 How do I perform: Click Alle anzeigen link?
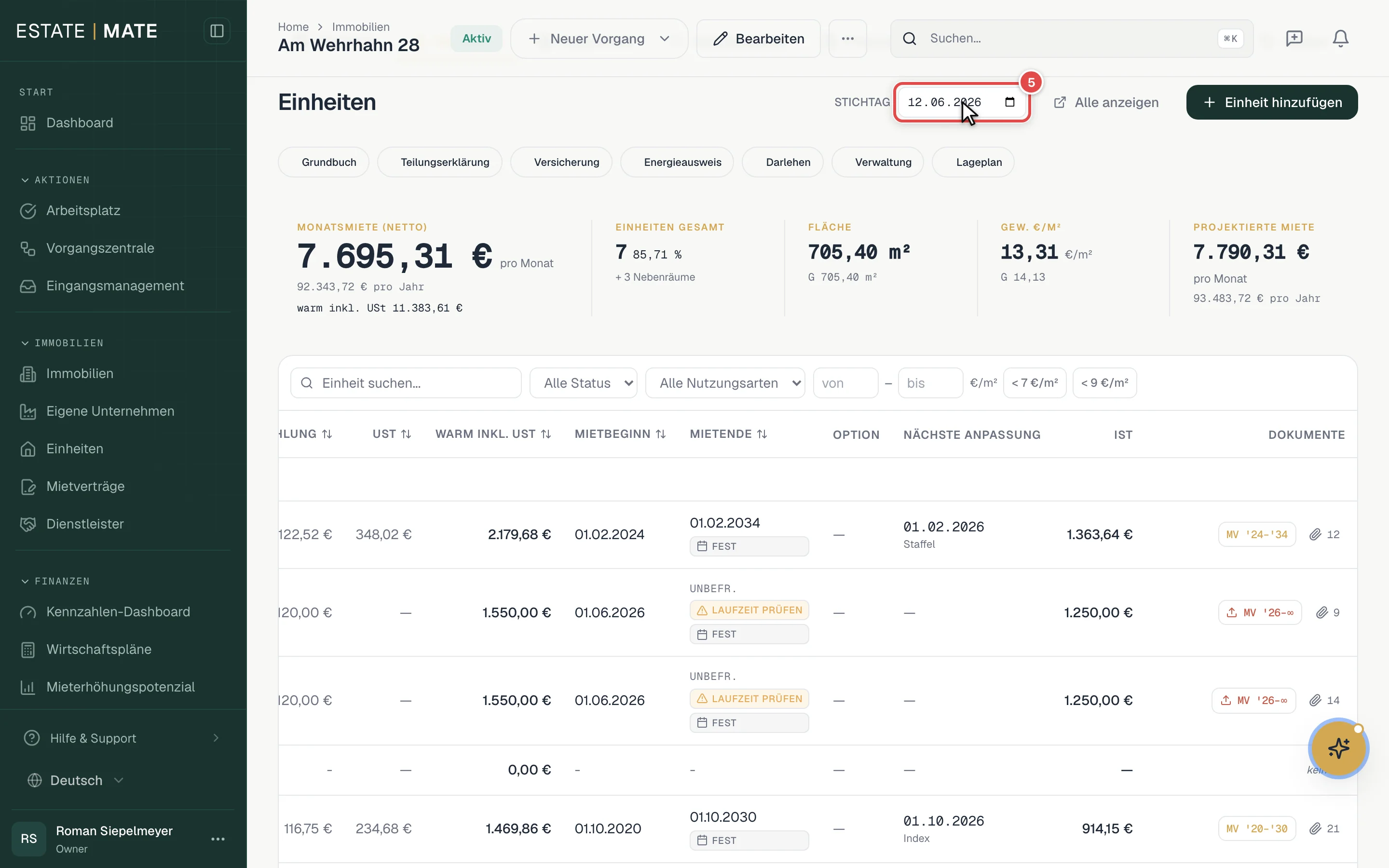pos(1106,102)
